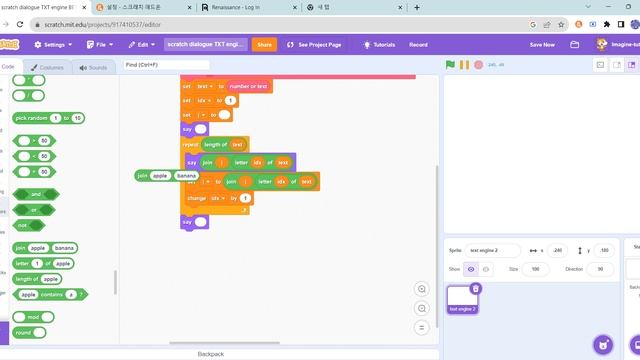Click the Record button in the menu bar
Viewport: 640px width, 360px height.
pyautogui.click(x=418, y=44)
